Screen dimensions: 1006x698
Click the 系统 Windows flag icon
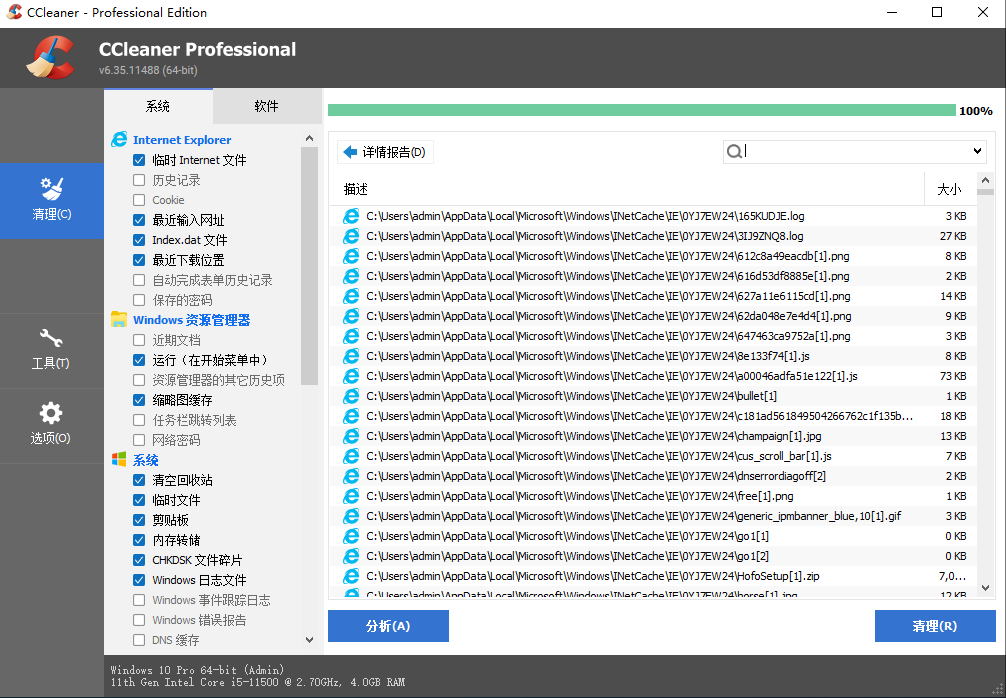click(119, 459)
